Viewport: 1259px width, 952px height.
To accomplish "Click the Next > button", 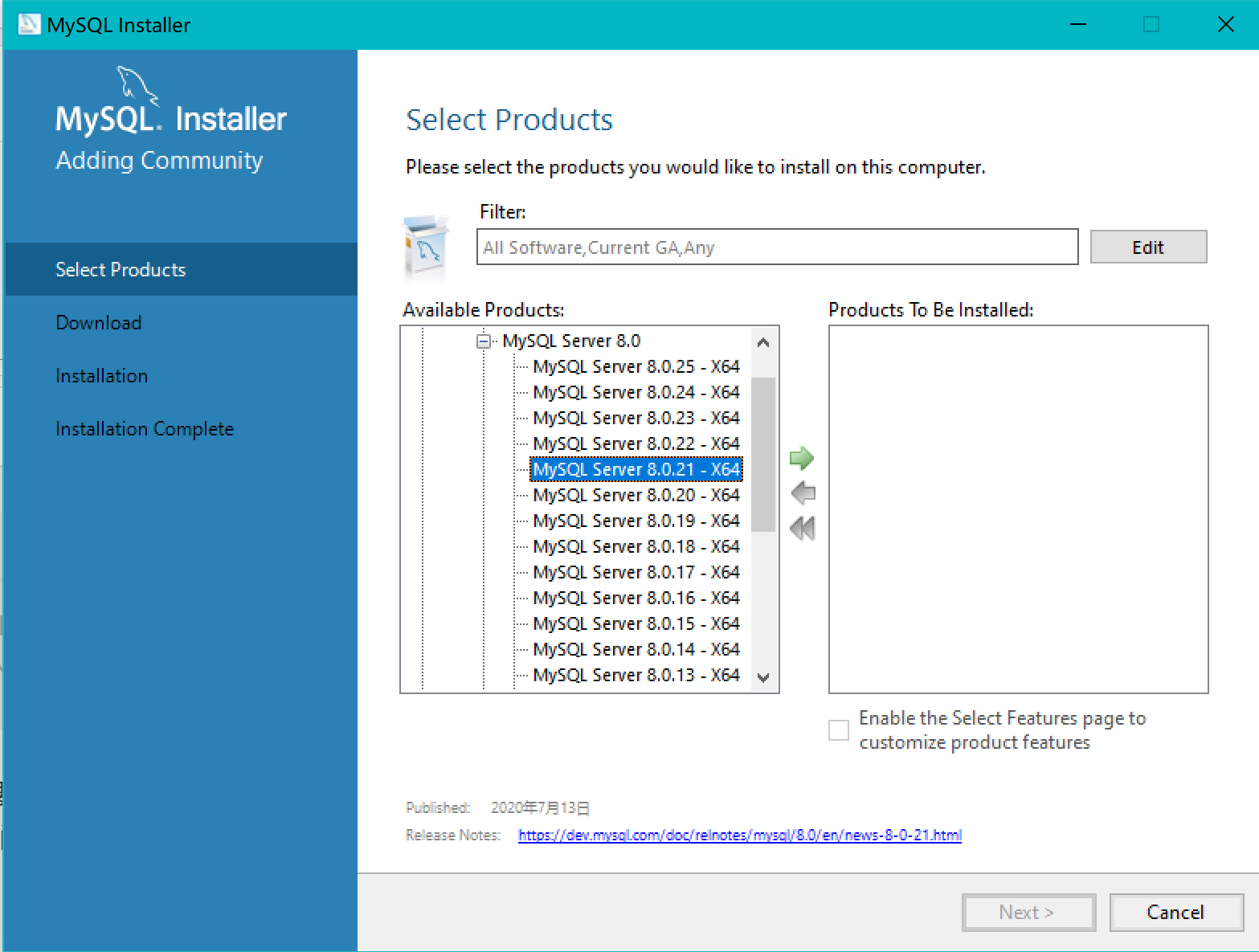I will click(1028, 913).
